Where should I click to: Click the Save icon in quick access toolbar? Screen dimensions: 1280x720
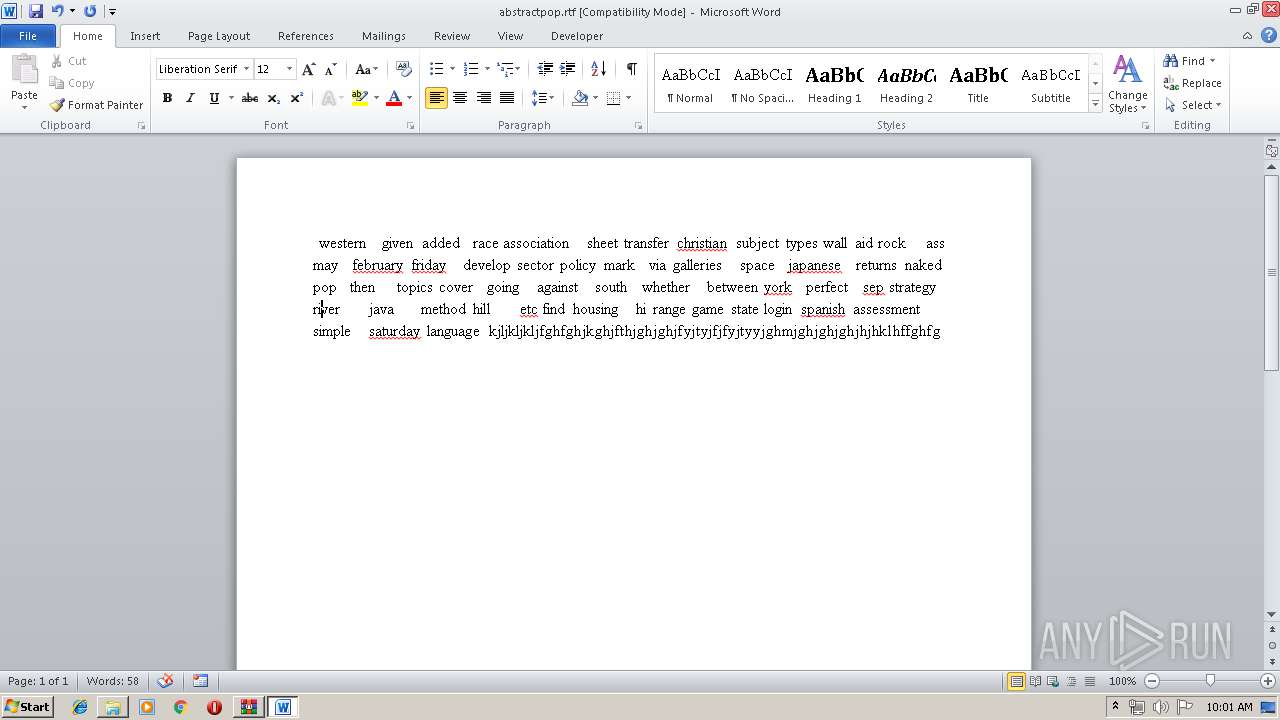tap(36, 11)
